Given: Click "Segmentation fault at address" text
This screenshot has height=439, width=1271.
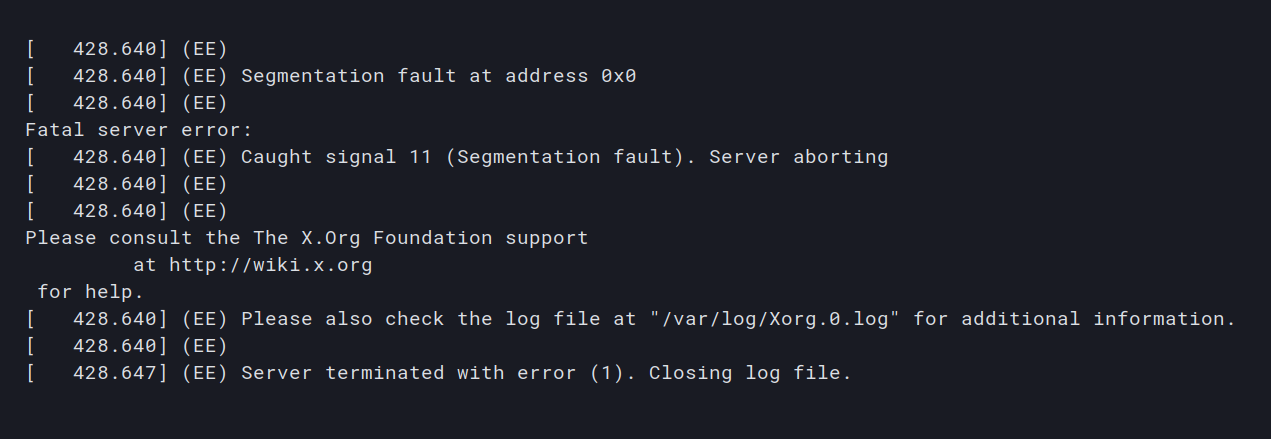Looking at the screenshot, I should (x=410, y=76).
